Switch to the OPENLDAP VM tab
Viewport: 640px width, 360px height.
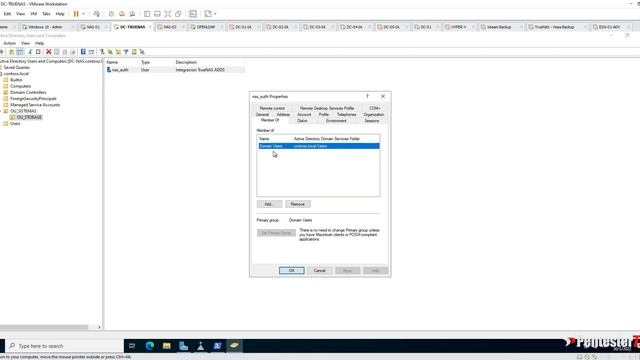pyautogui.click(x=205, y=27)
